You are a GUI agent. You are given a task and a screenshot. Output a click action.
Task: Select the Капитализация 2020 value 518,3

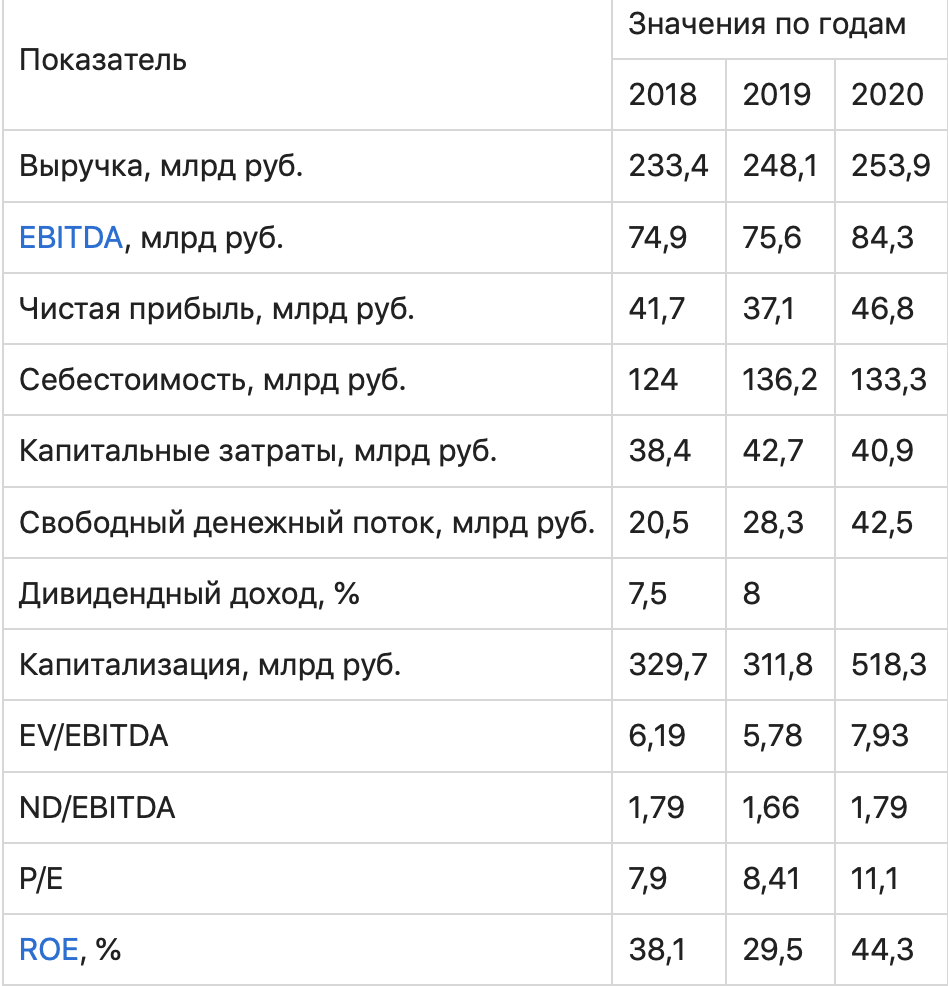coord(888,665)
